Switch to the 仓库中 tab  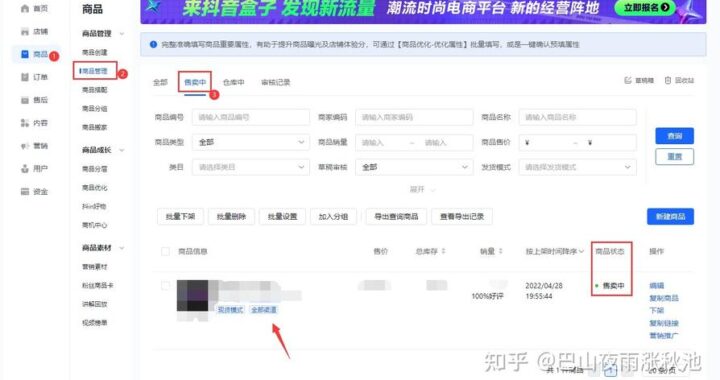(x=234, y=82)
